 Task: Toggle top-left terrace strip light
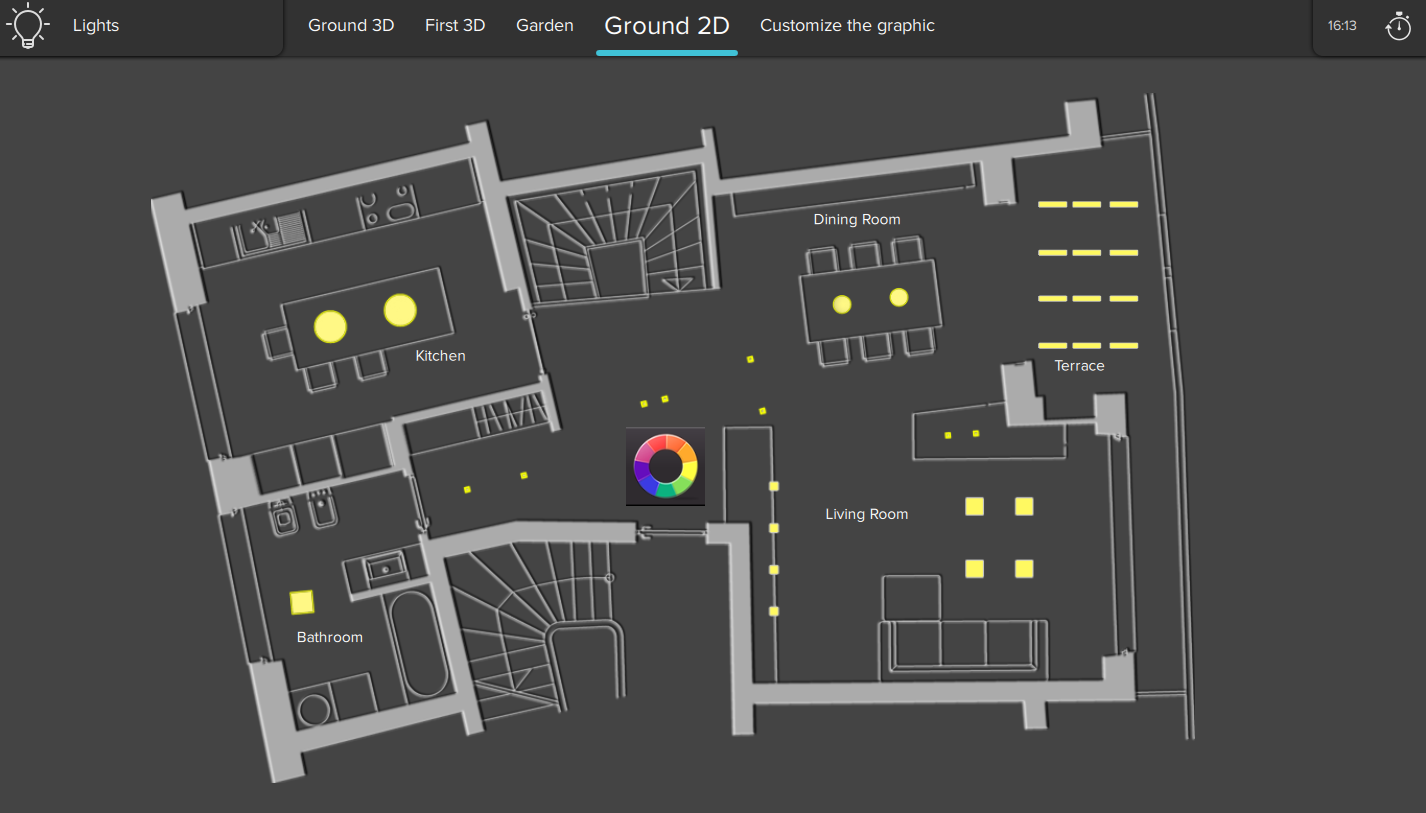tap(1052, 204)
